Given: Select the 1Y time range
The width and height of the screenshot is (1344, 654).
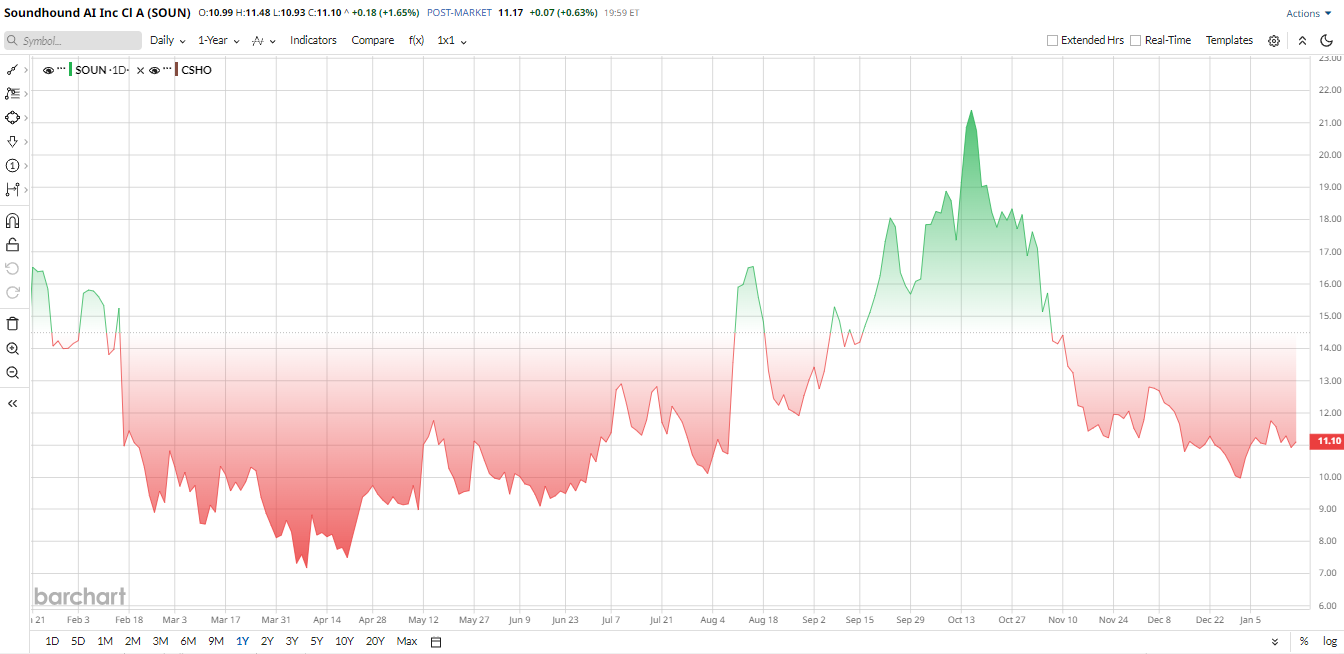Looking at the screenshot, I should [243, 641].
